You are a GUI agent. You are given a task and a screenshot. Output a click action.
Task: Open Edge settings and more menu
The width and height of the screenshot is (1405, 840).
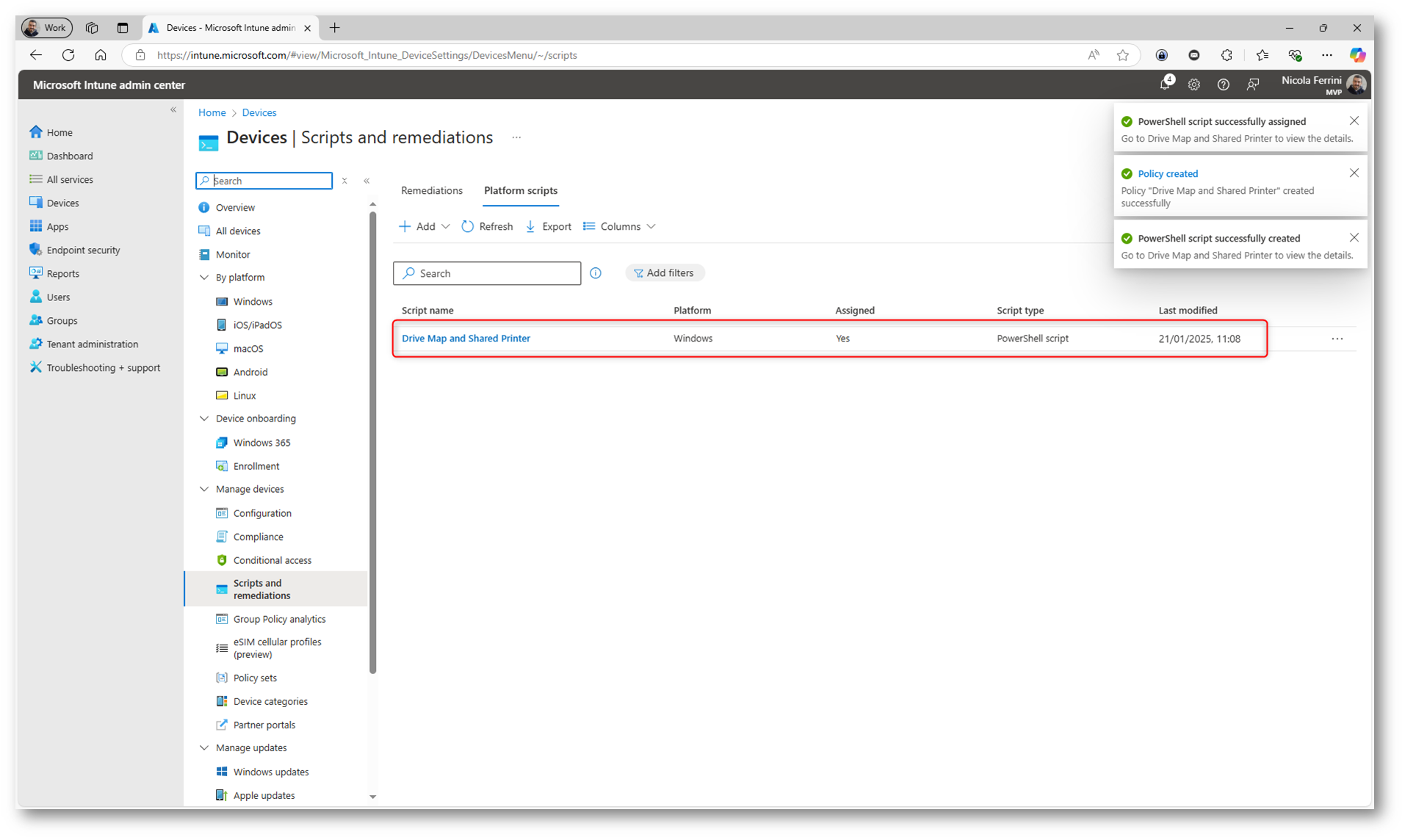pyautogui.click(x=1326, y=55)
